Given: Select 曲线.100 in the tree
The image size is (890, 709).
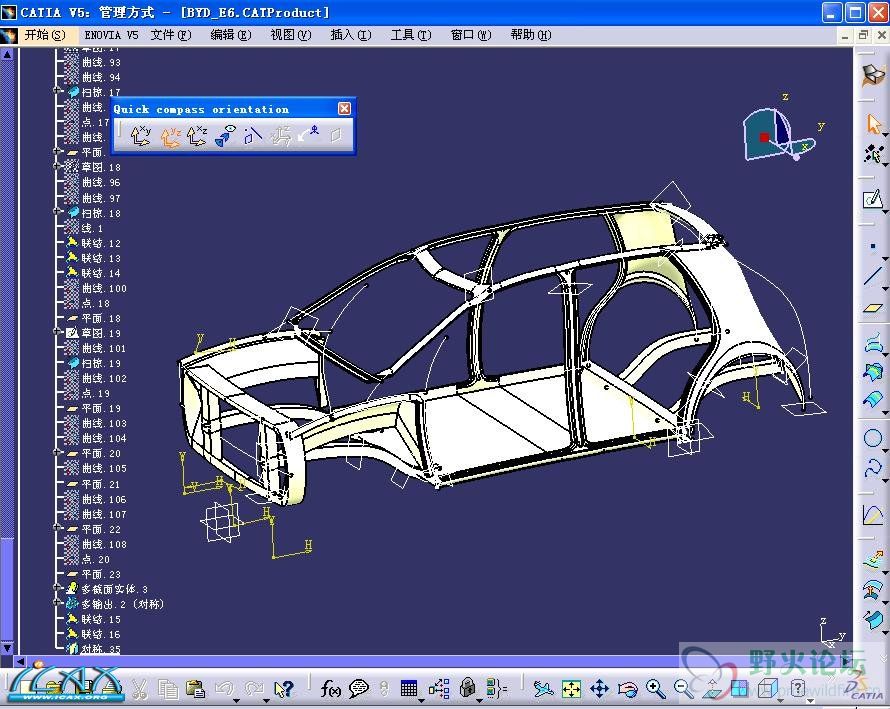Looking at the screenshot, I should 104,288.
